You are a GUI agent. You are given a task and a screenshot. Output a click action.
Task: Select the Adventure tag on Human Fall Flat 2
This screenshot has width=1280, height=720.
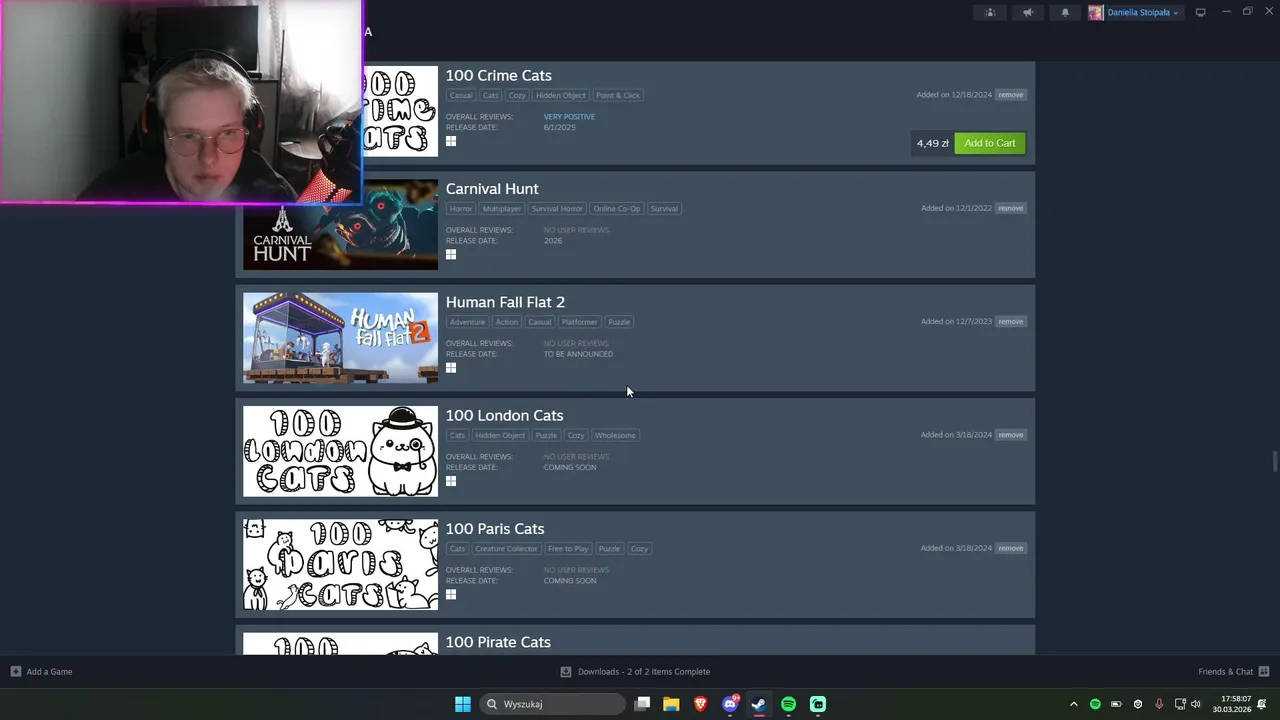click(x=467, y=322)
